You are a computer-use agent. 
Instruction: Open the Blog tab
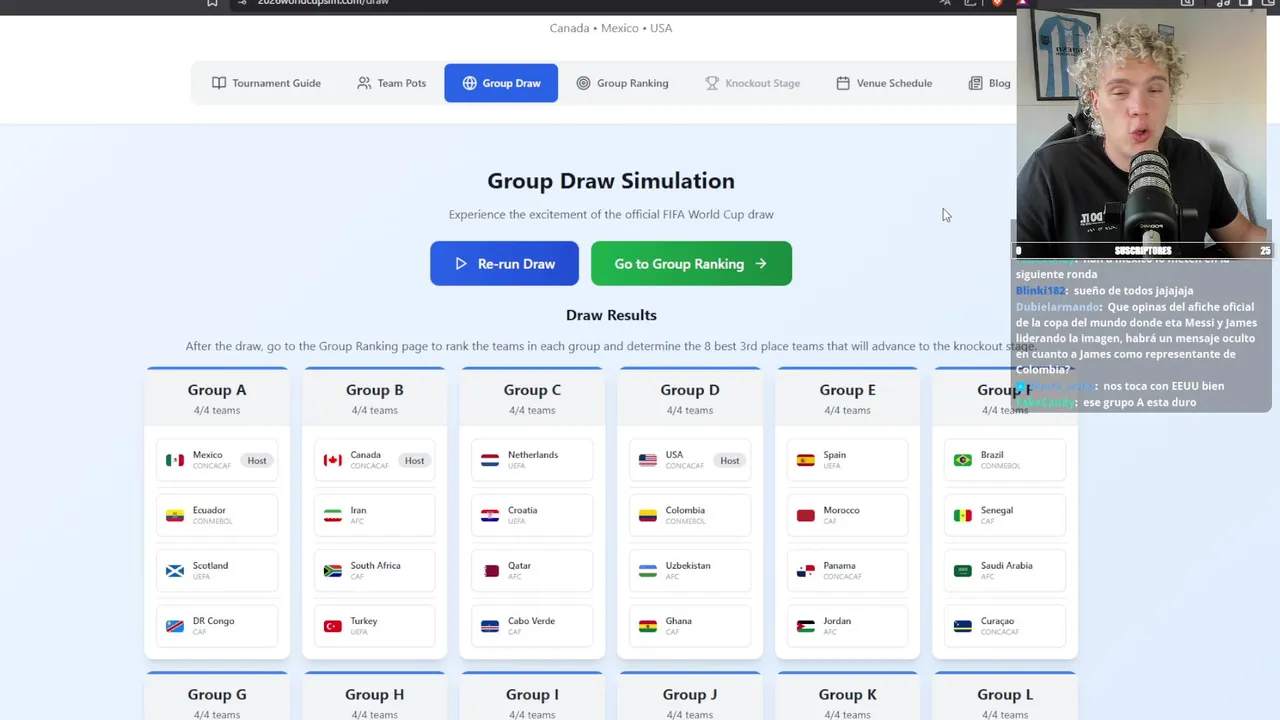(x=989, y=83)
